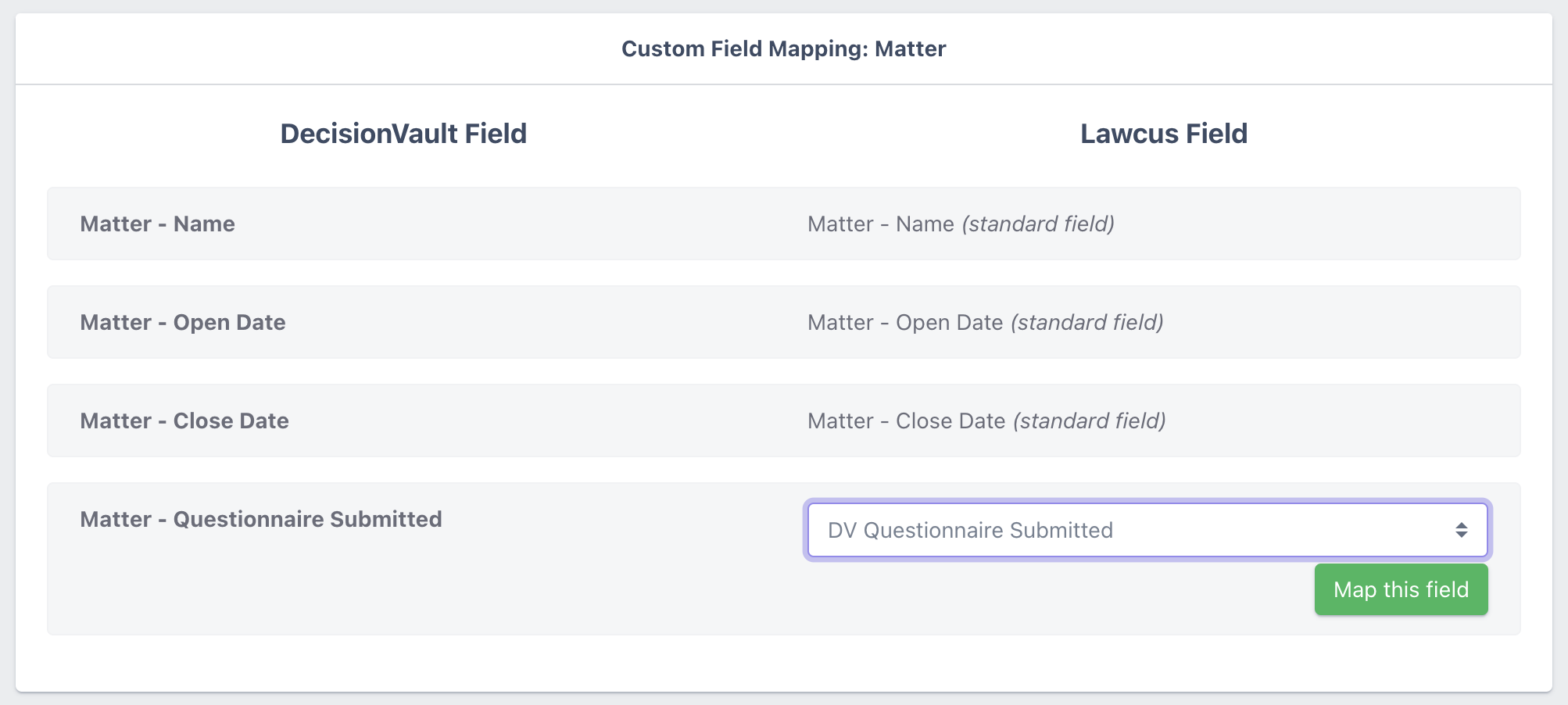This screenshot has width=1568, height=705.
Task: Click Matter - Name standard field text
Action: click(961, 224)
